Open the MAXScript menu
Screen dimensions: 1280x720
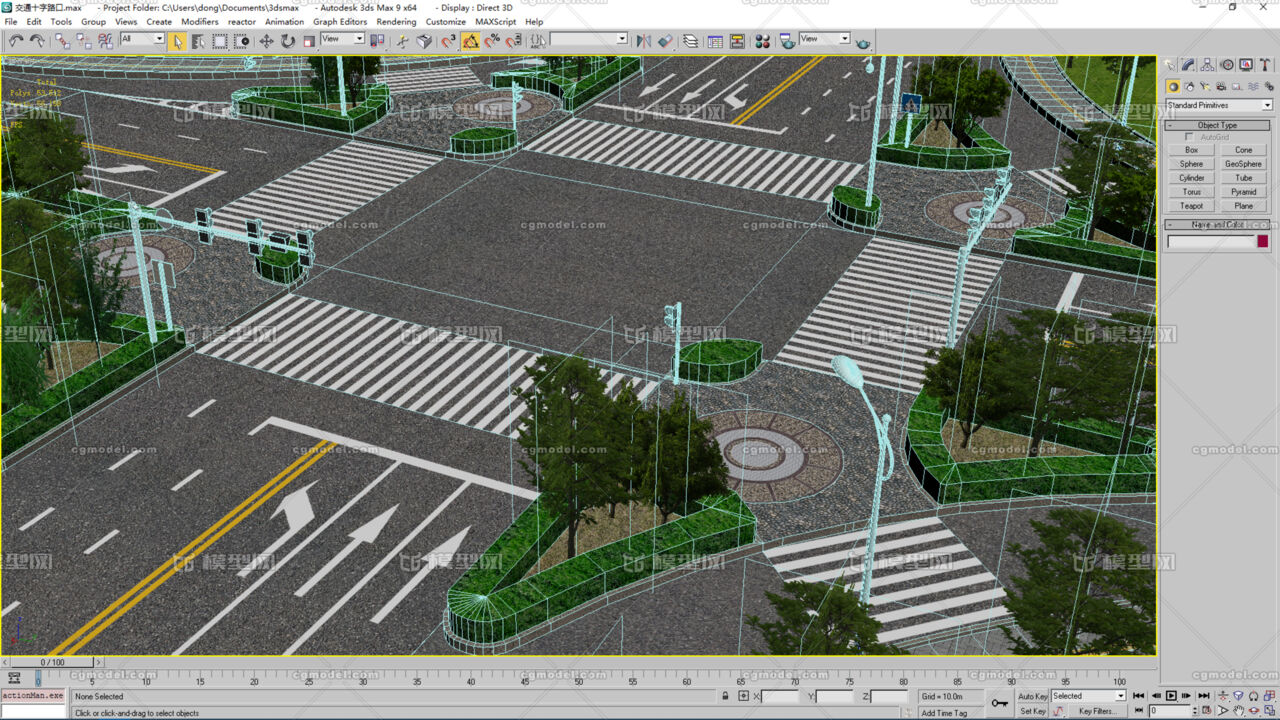(496, 21)
